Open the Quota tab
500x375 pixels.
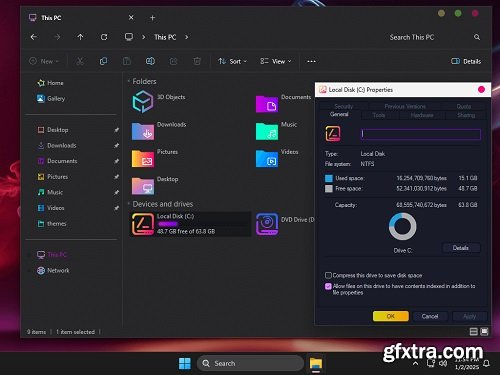tap(464, 106)
